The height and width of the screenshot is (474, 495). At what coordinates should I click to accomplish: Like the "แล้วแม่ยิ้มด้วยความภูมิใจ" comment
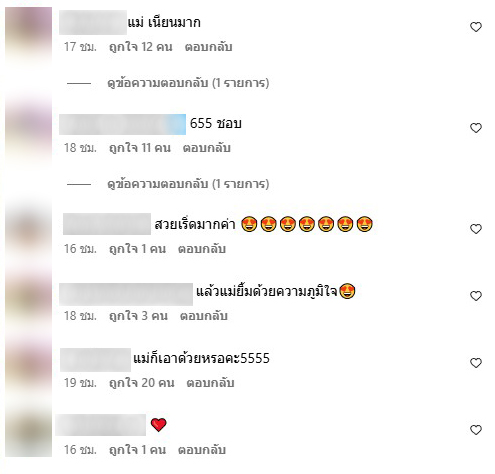click(x=476, y=296)
